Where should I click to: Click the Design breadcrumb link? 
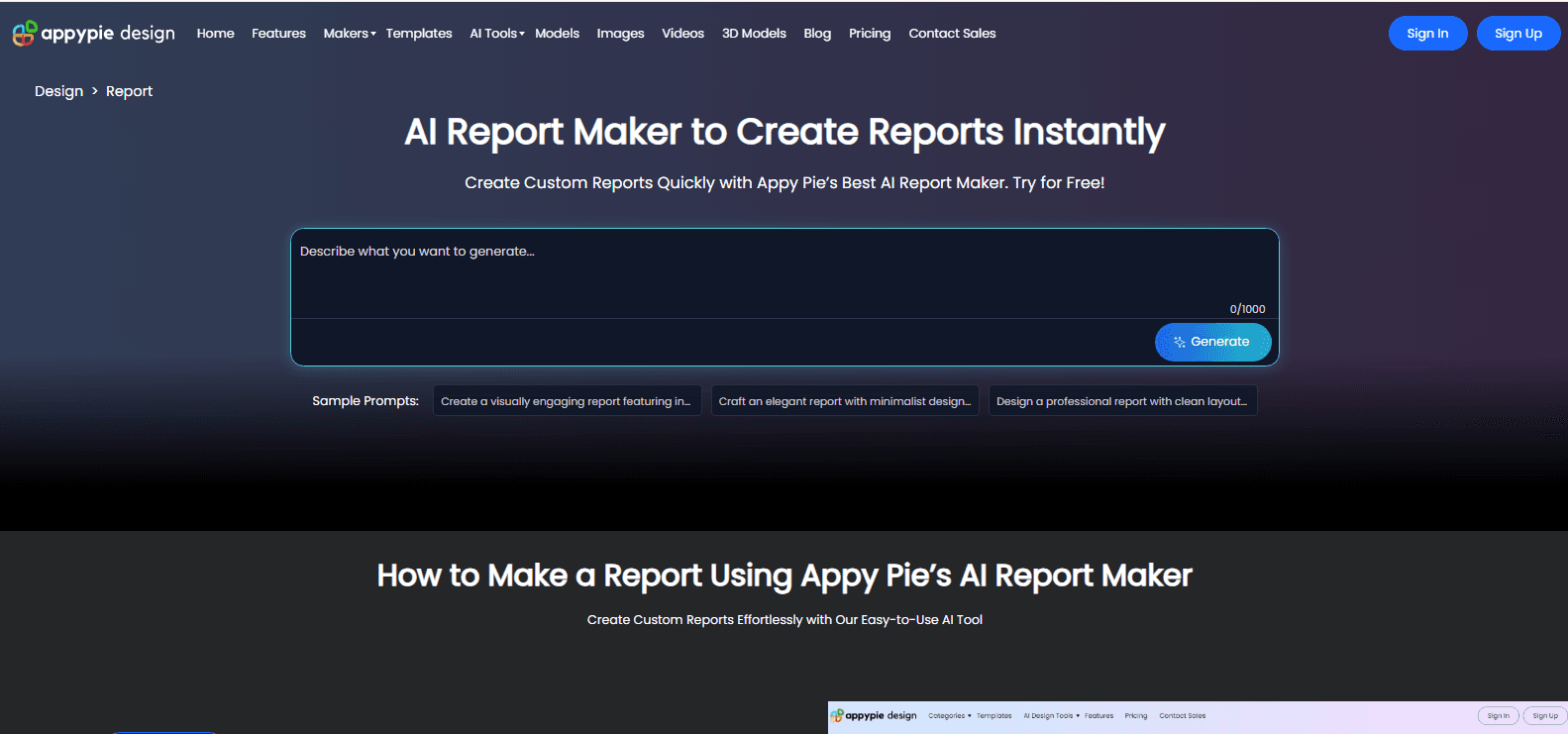pyautogui.click(x=58, y=91)
